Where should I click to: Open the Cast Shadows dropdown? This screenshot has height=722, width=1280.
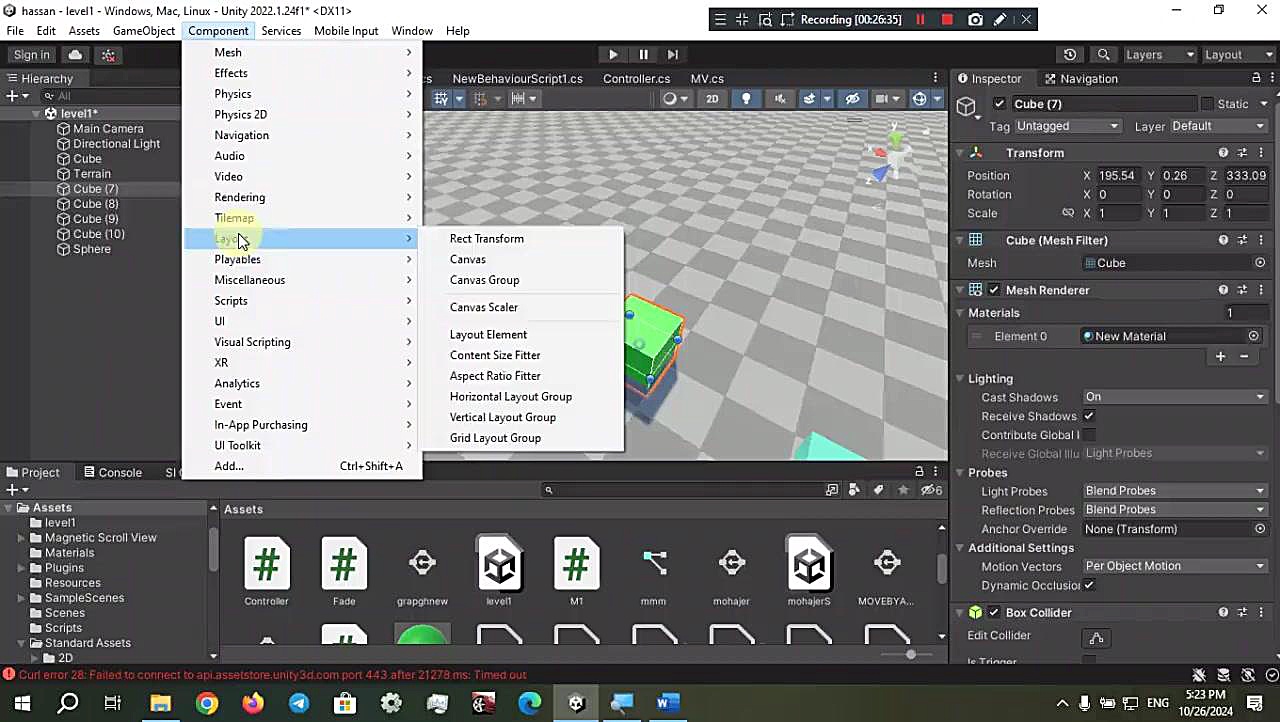(x=1174, y=397)
